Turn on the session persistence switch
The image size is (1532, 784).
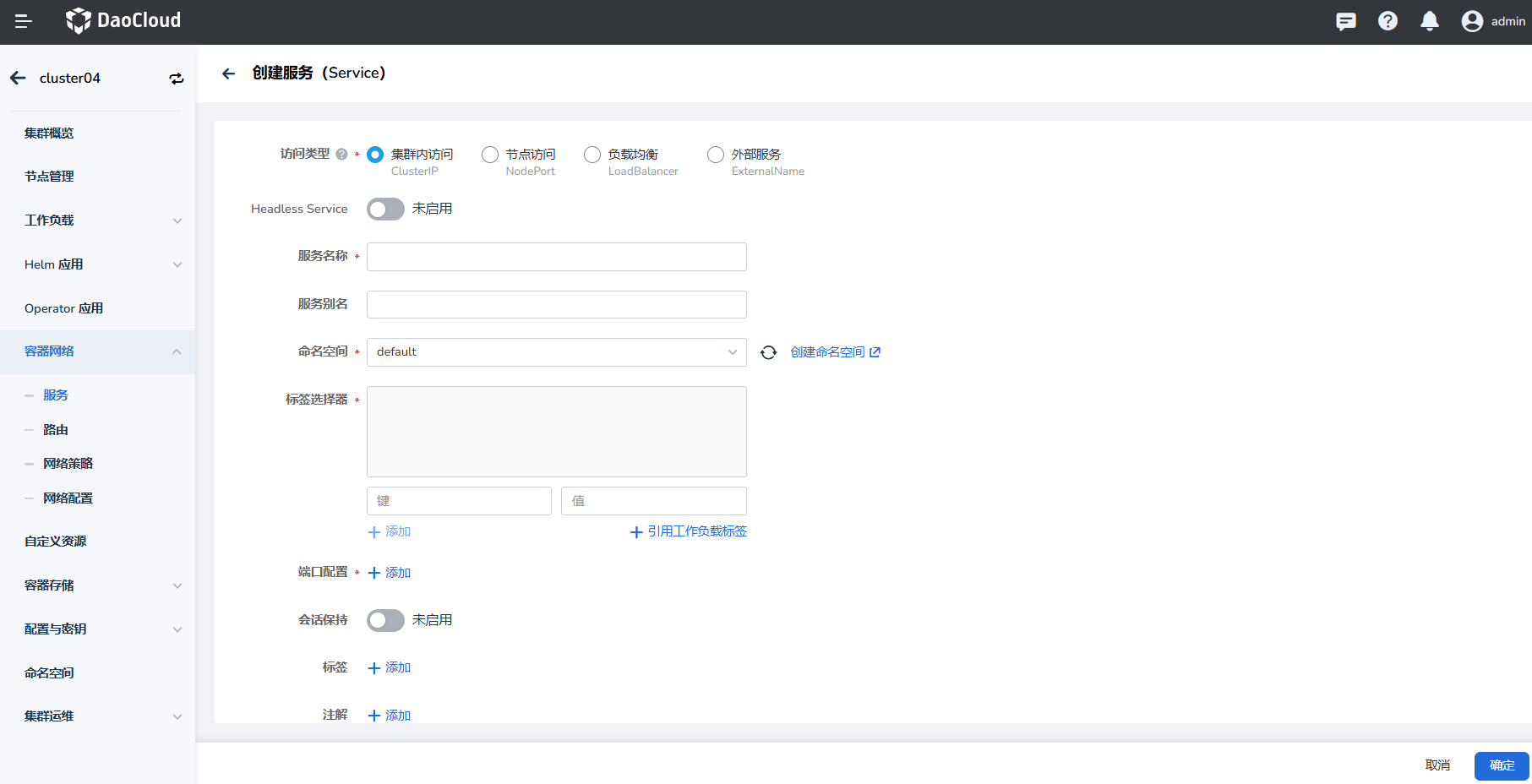click(x=385, y=621)
